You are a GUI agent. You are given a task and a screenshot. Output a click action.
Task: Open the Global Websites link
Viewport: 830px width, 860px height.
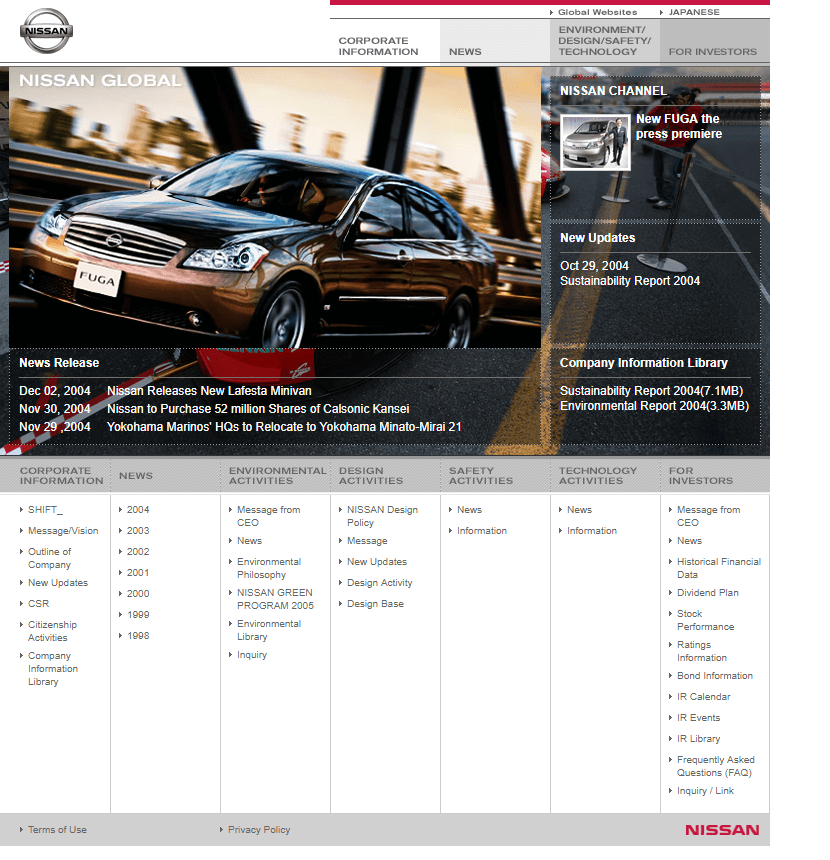pos(597,12)
